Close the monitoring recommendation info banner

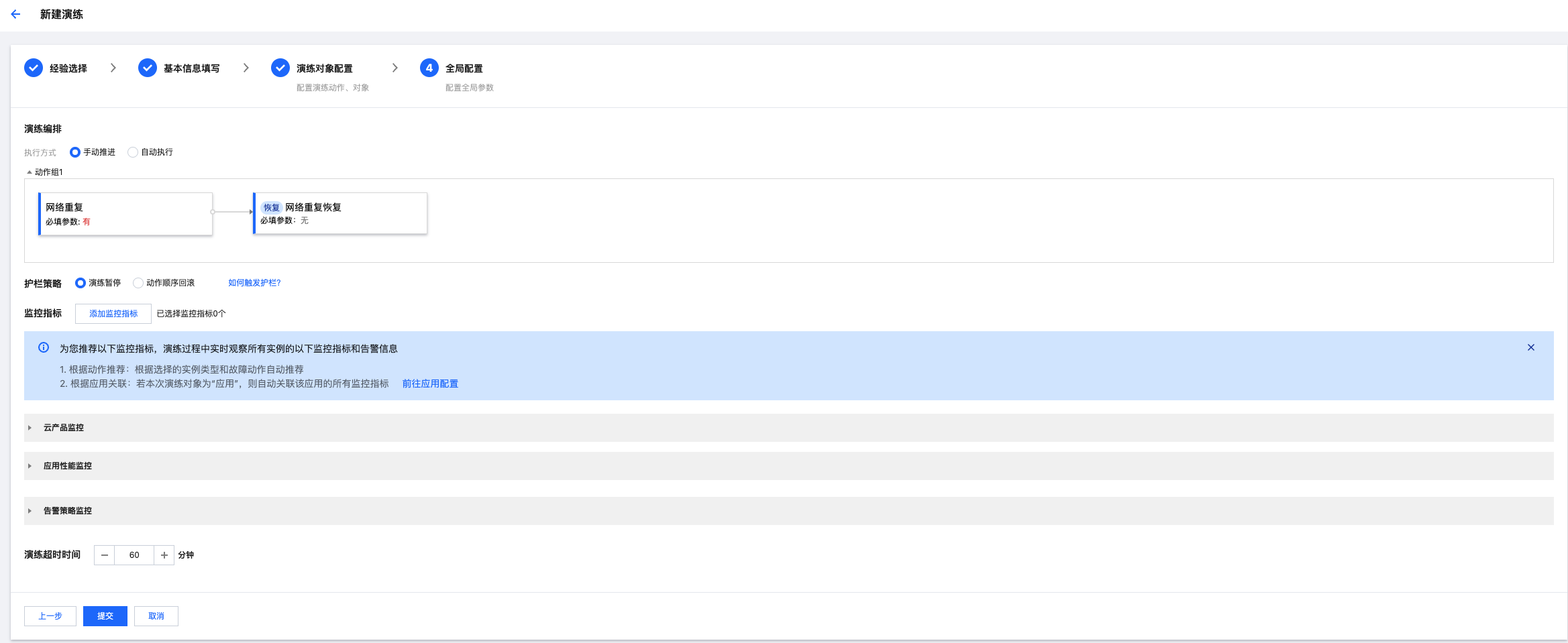pos(1530,347)
